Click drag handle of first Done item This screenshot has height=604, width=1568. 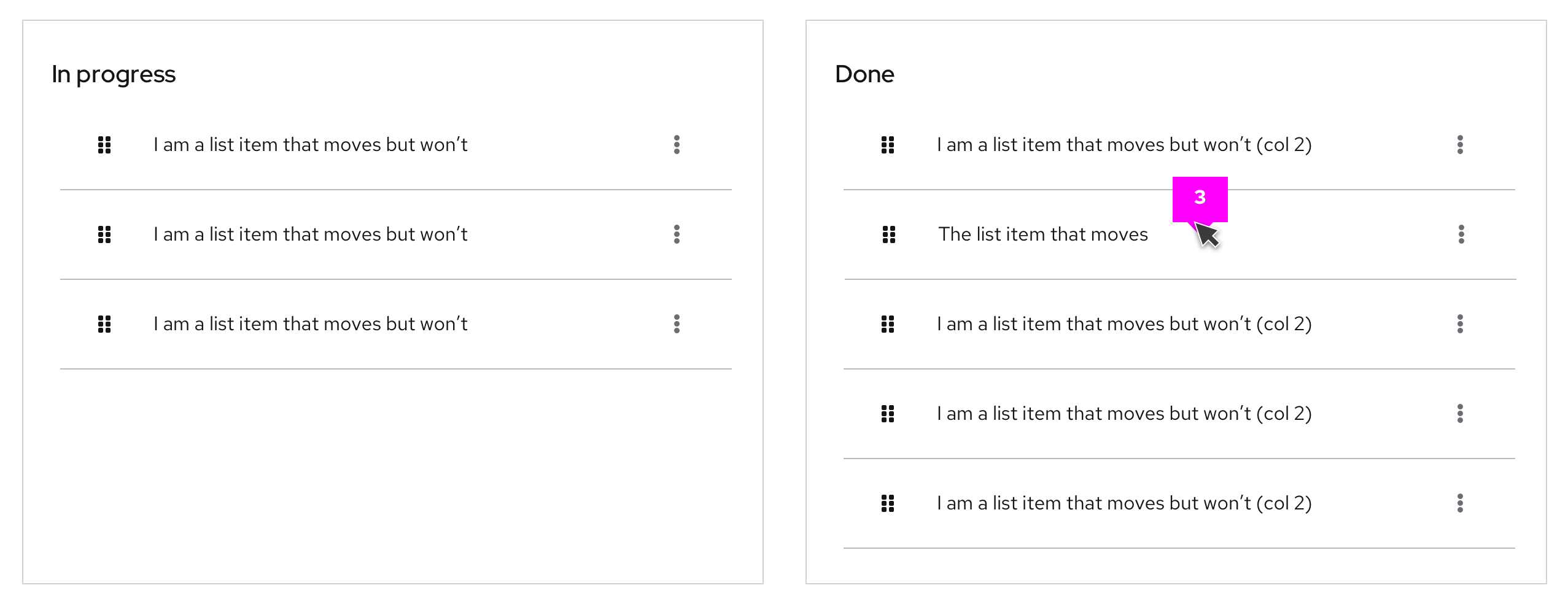(888, 145)
